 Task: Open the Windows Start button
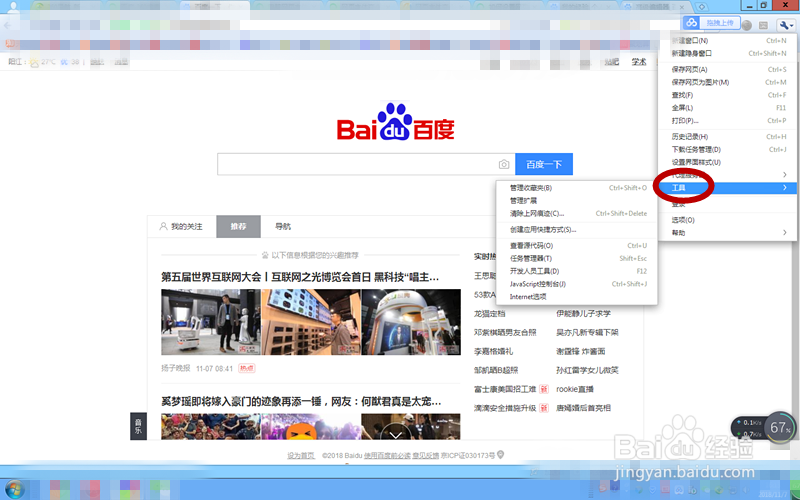(14, 489)
